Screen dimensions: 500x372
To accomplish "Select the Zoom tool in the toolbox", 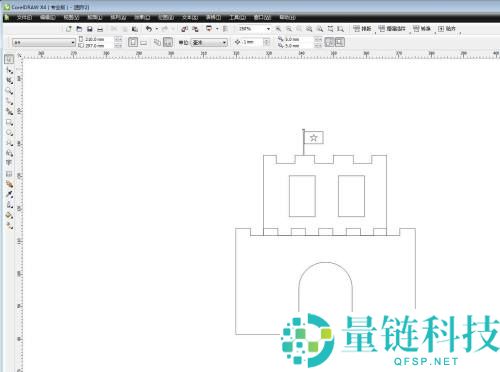I will click(x=9, y=91).
